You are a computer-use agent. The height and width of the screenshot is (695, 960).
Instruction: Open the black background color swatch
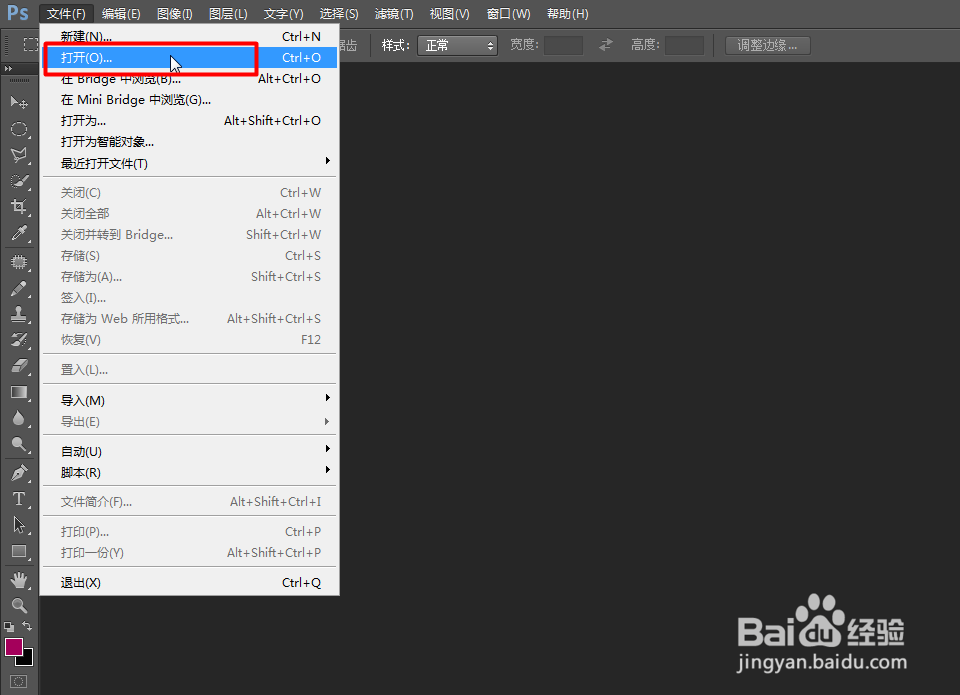click(27, 660)
